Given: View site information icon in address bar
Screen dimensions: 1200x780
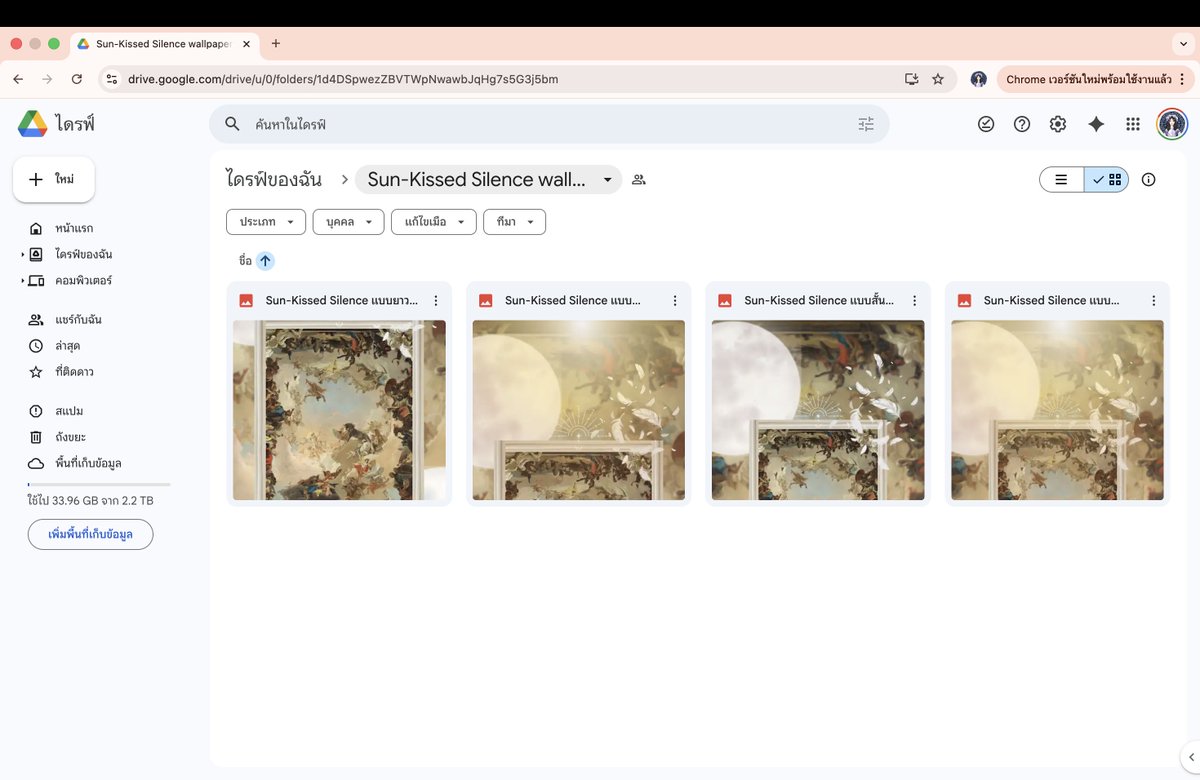Looking at the screenshot, I should (x=112, y=79).
